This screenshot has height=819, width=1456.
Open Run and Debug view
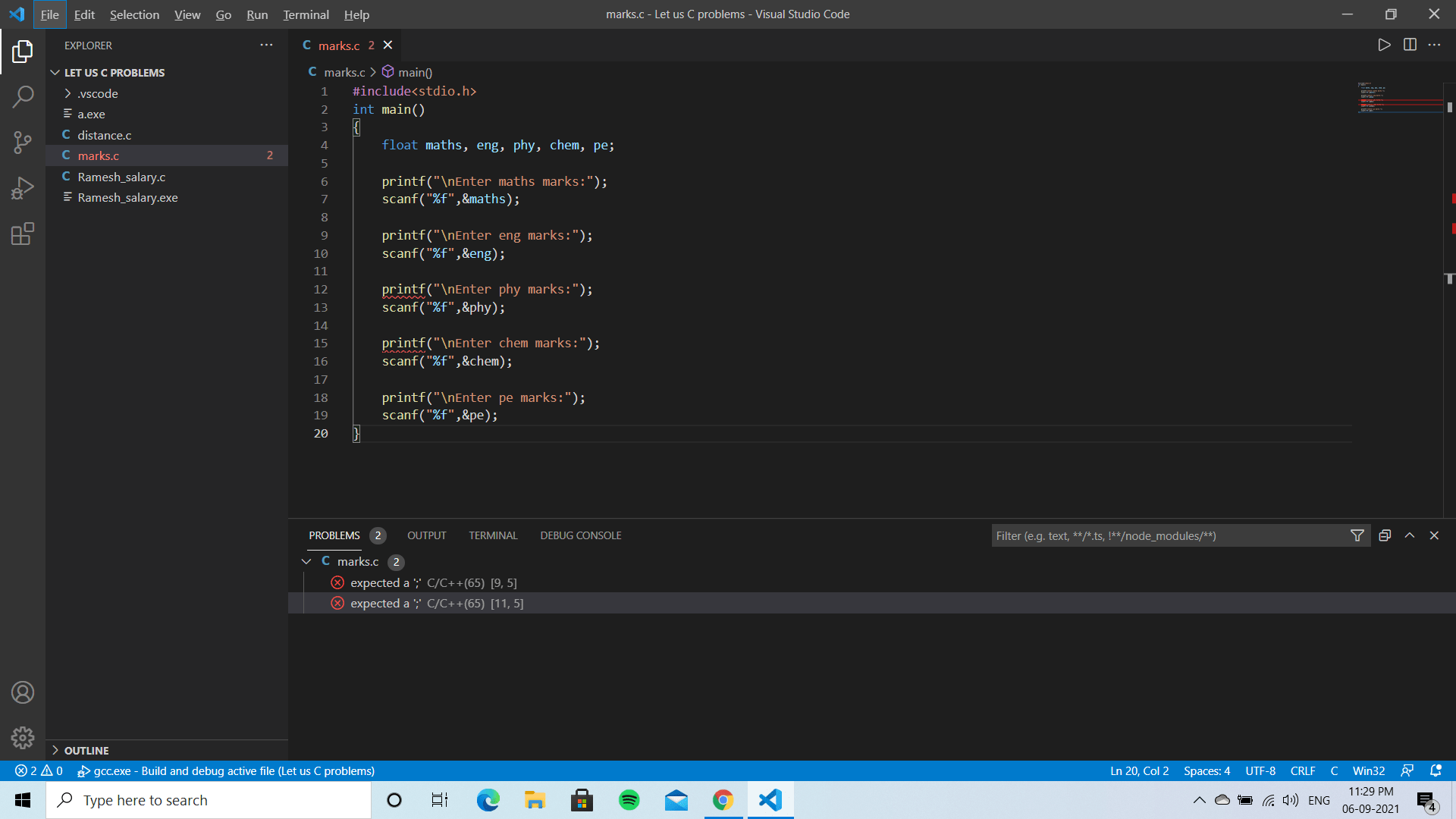point(23,188)
